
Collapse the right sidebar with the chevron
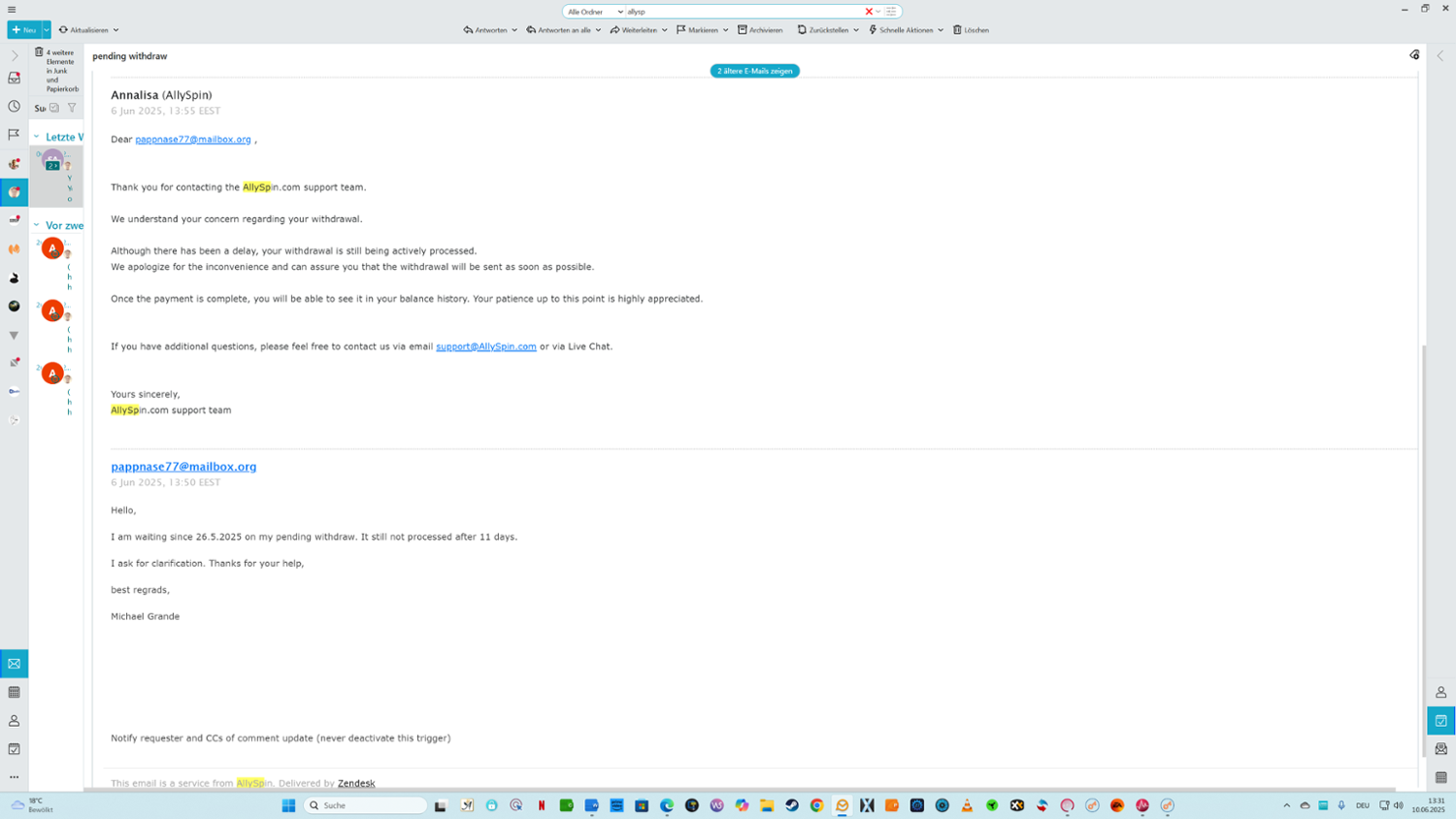[1440, 56]
